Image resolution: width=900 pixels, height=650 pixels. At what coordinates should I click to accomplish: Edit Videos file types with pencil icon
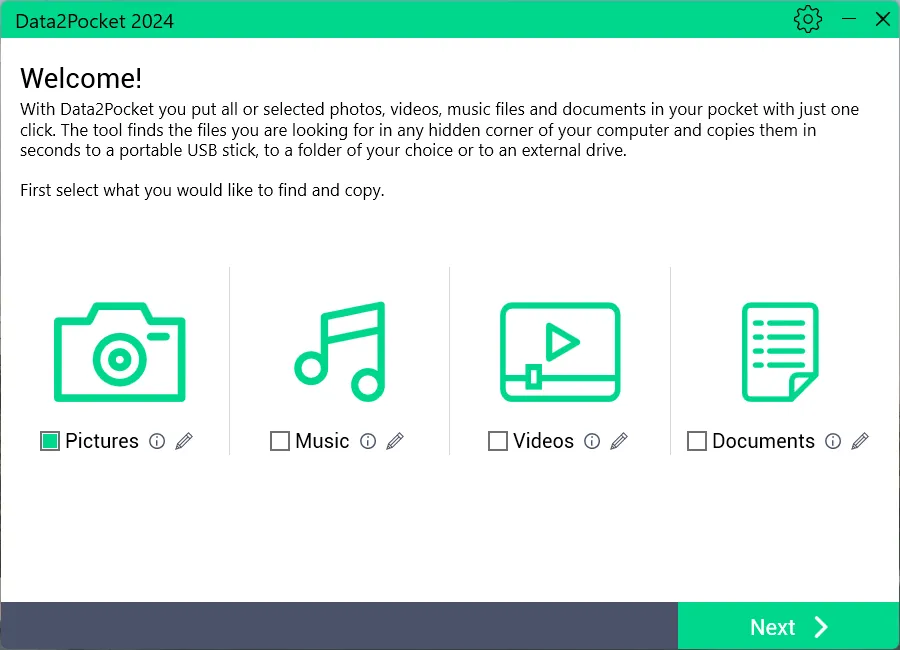[619, 441]
